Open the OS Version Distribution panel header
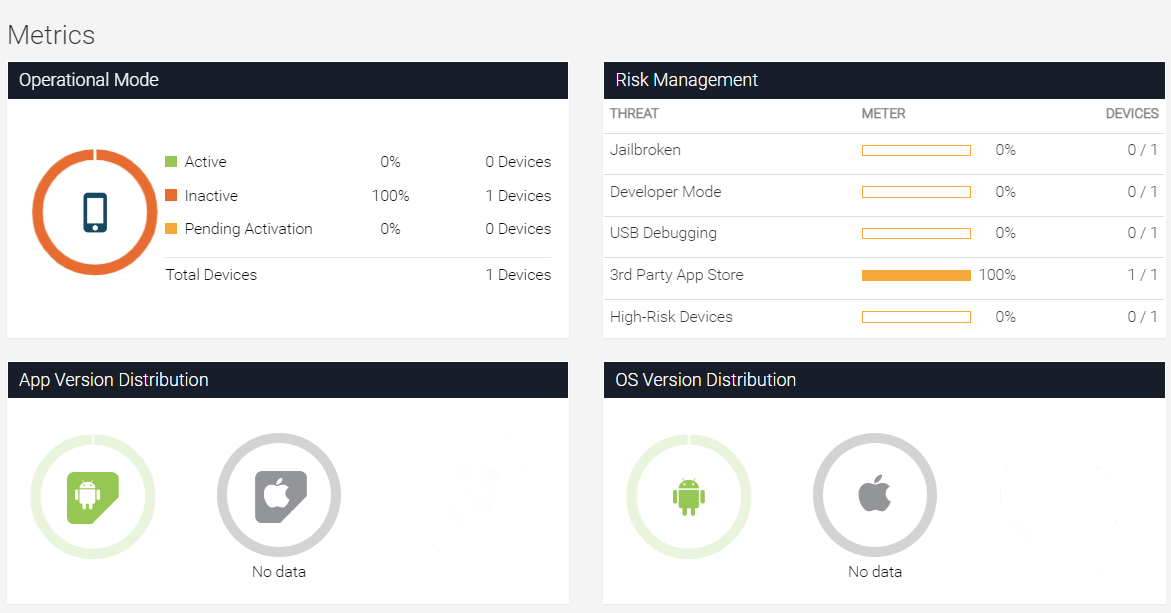The image size is (1171, 613). (x=884, y=380)
